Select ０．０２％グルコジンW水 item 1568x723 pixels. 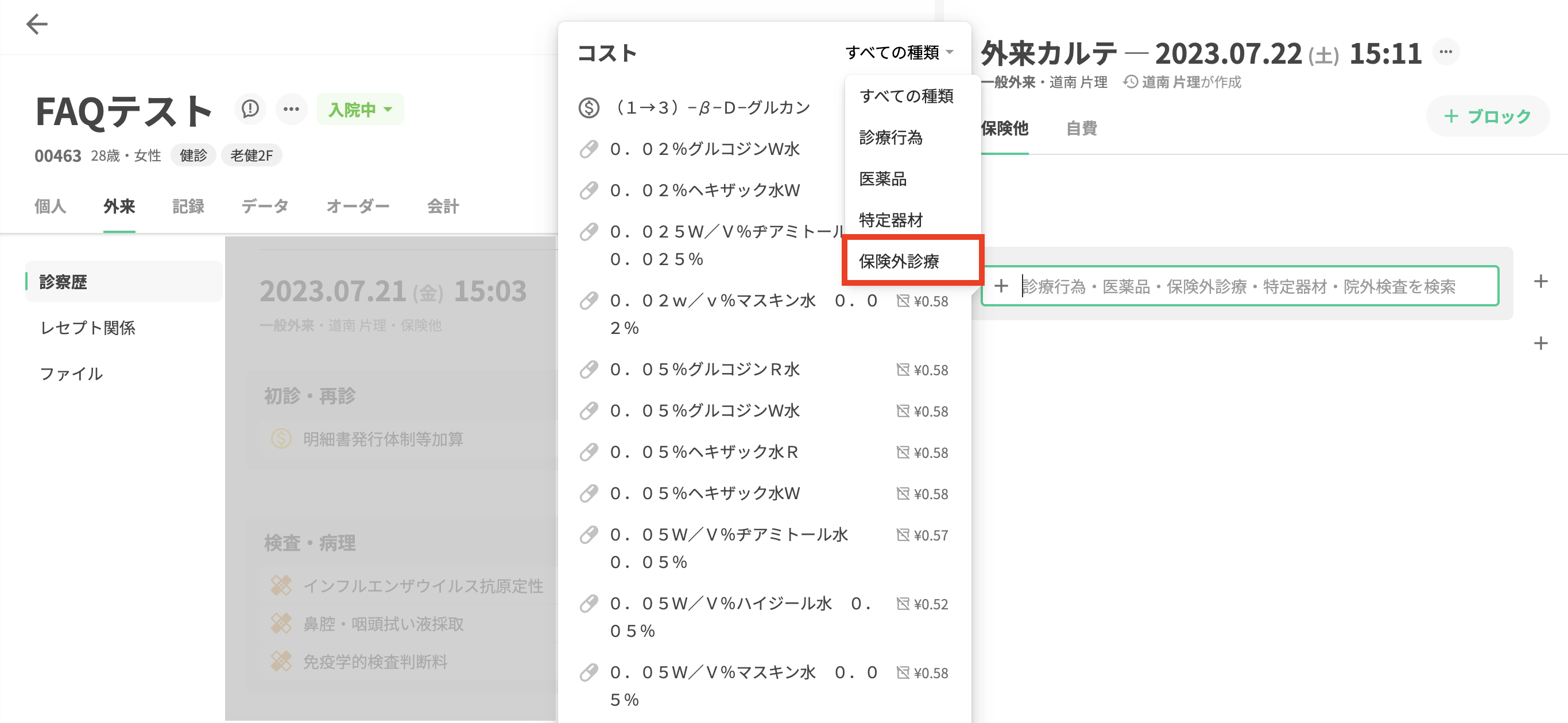705,149
